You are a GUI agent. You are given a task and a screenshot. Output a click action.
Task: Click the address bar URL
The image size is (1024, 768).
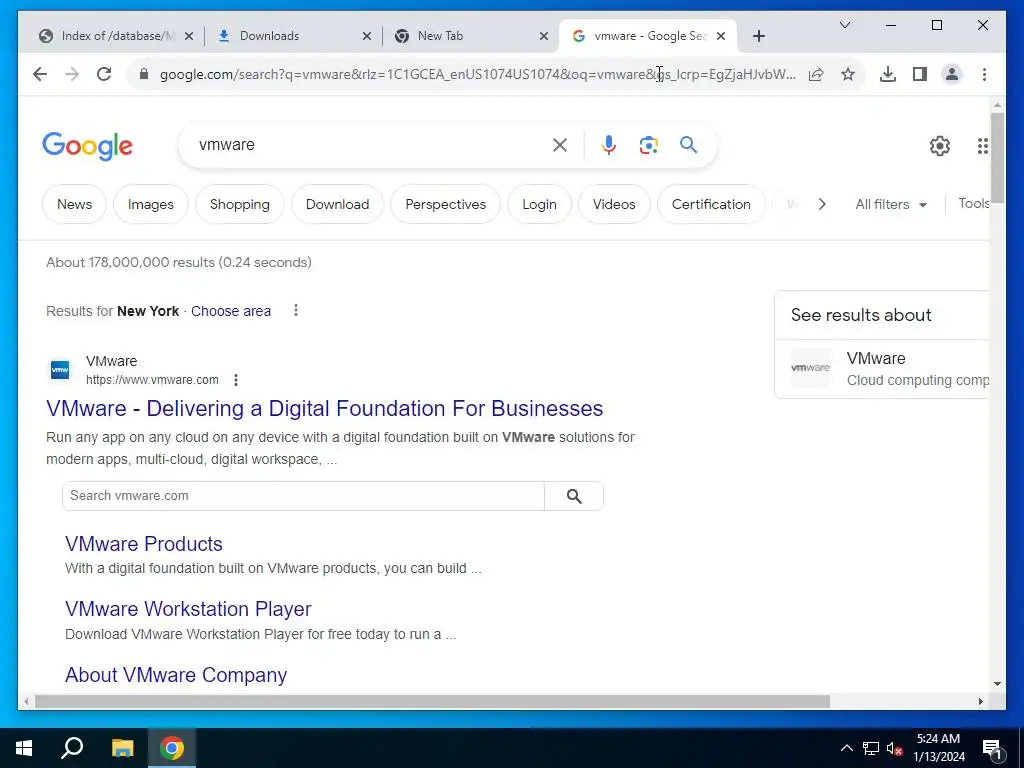[477, 74]
